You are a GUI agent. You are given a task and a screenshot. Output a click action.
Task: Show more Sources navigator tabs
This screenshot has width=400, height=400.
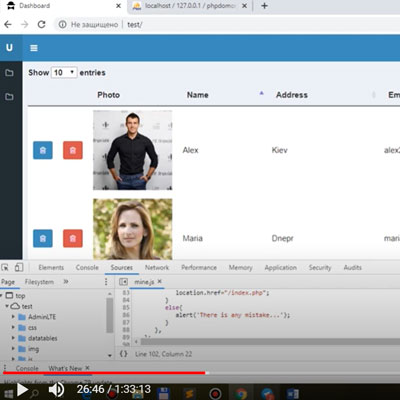66,282
